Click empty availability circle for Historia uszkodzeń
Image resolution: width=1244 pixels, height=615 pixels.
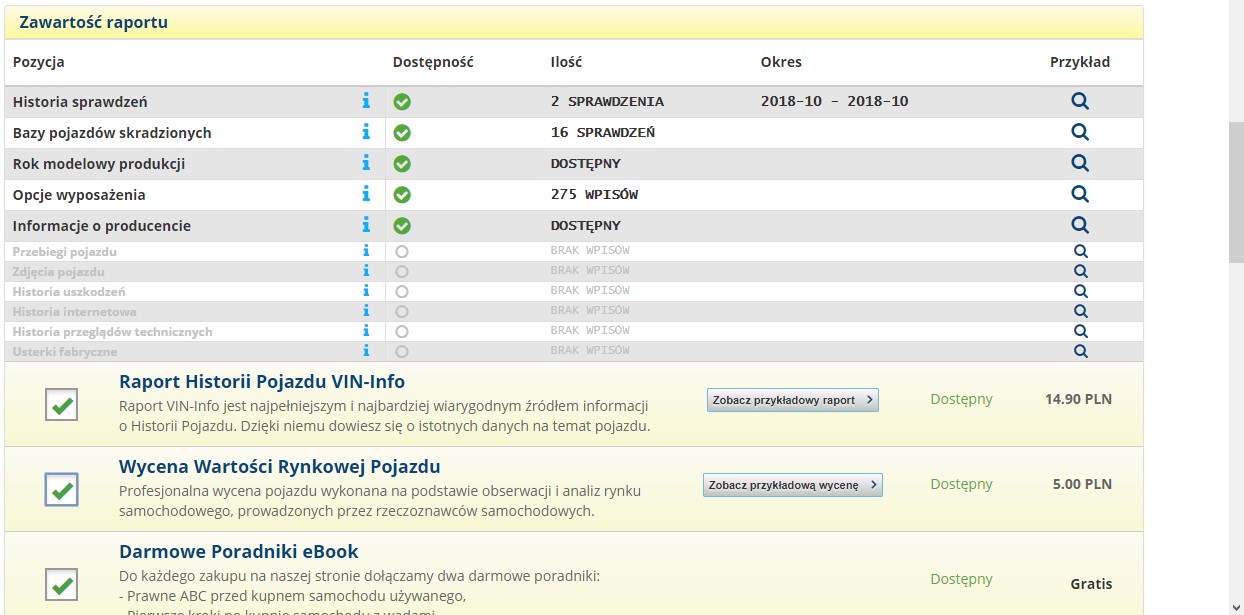[x=402, y=292]
